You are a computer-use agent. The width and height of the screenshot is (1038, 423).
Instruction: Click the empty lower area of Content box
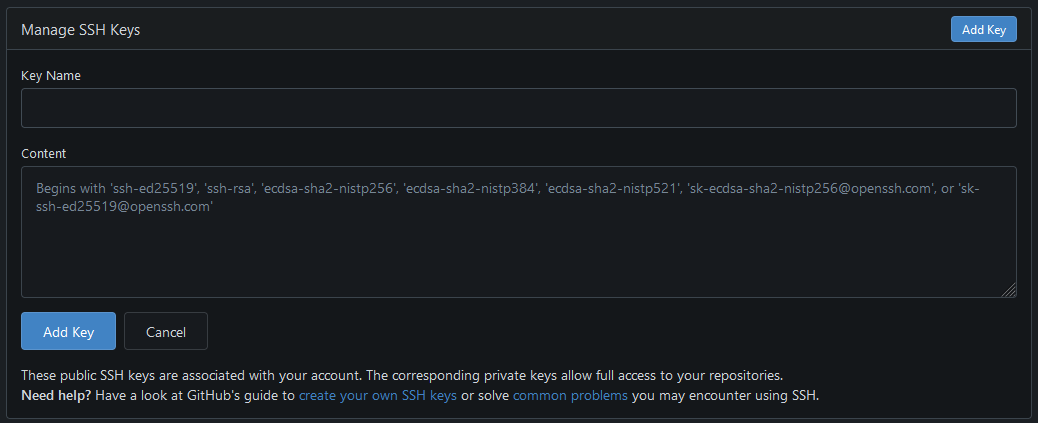518,261
